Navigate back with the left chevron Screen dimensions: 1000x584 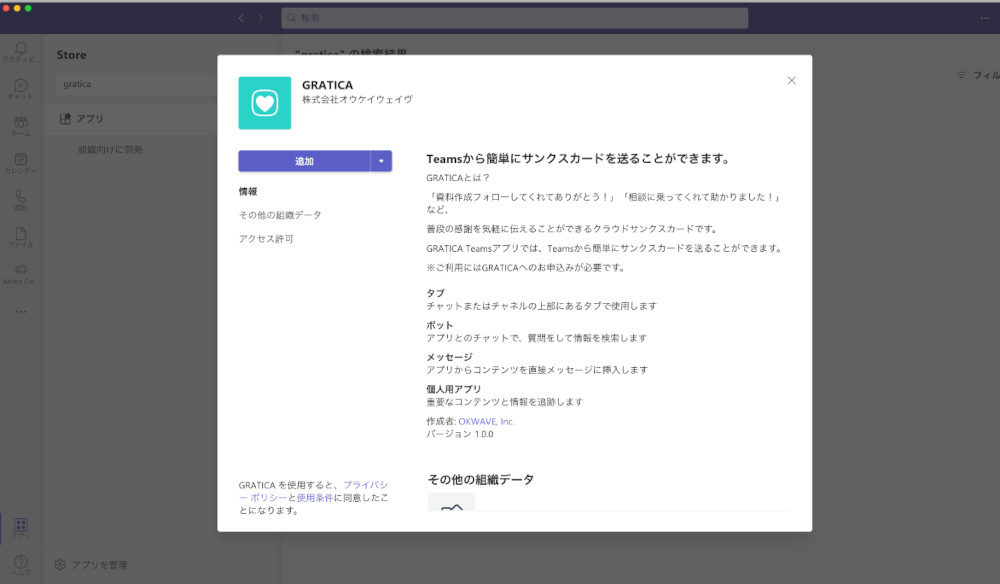240,17
